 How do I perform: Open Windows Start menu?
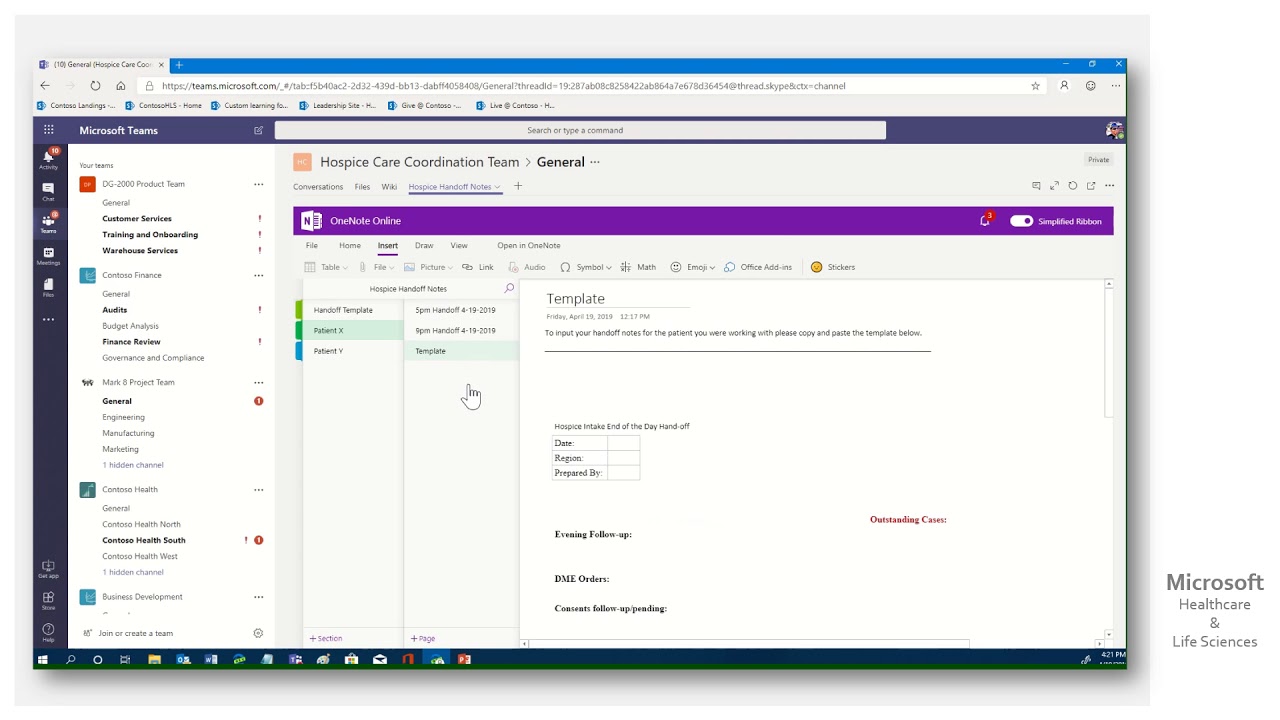tap(43, 659)
